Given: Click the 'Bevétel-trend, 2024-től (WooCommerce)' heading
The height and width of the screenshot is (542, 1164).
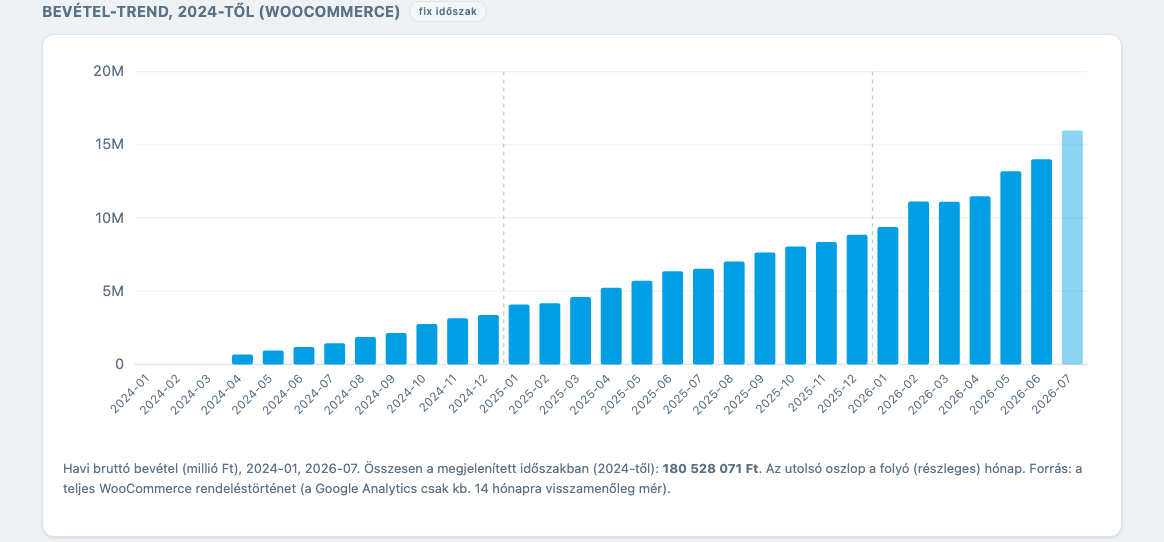Looking at the screenshot, I should [x=221, y=12].
